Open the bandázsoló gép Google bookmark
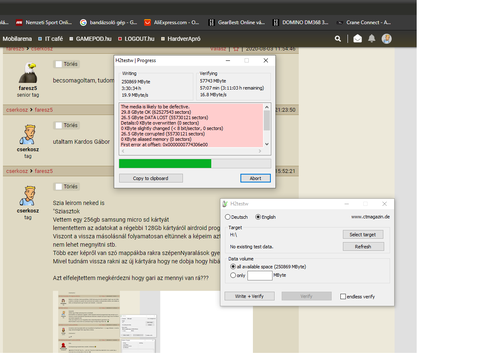Image resolution: width=480 pixels, height=360 pixels. 109,22
